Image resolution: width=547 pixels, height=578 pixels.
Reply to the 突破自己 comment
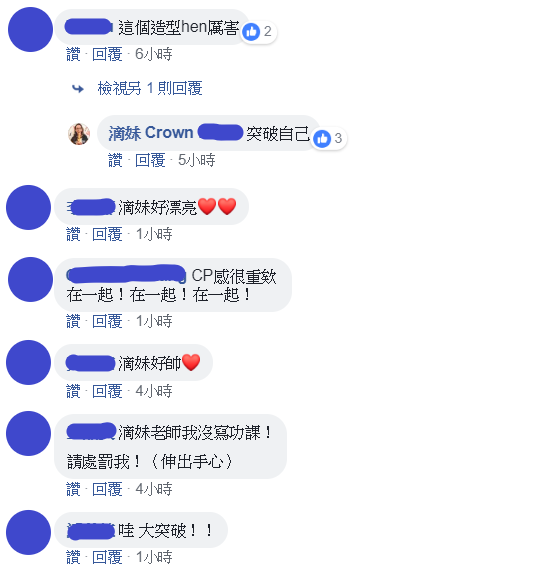[x=150, y=160]
